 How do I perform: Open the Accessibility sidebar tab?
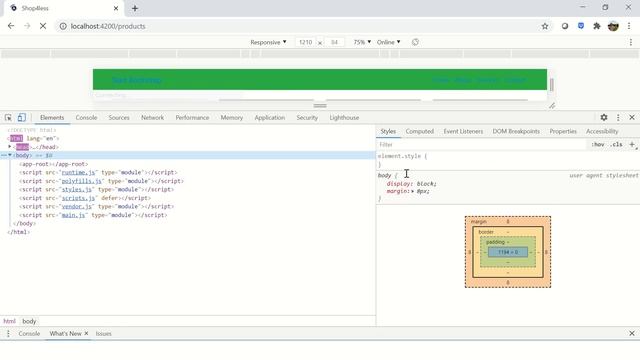(x=602, y=131)
